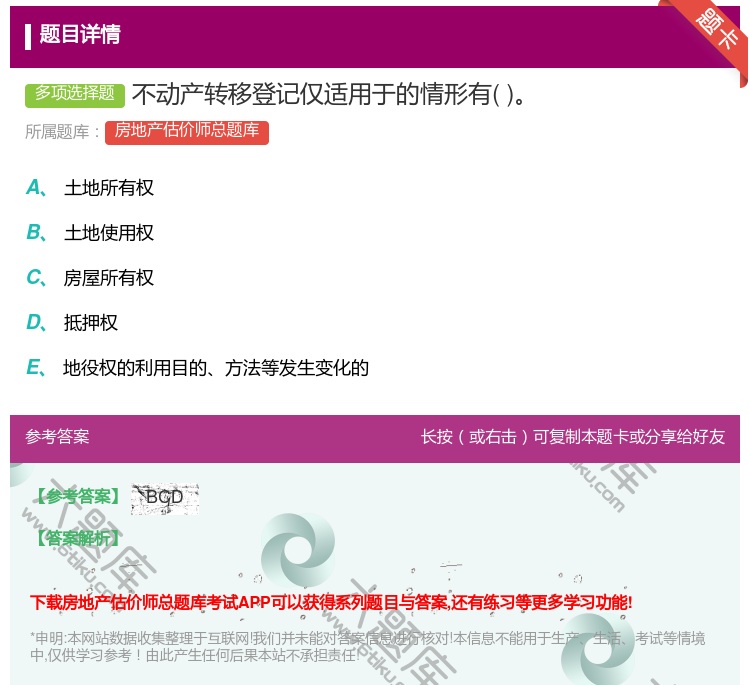Select option C 房屋所有权
Screen dimensions: 750x685
click(90, 278)
